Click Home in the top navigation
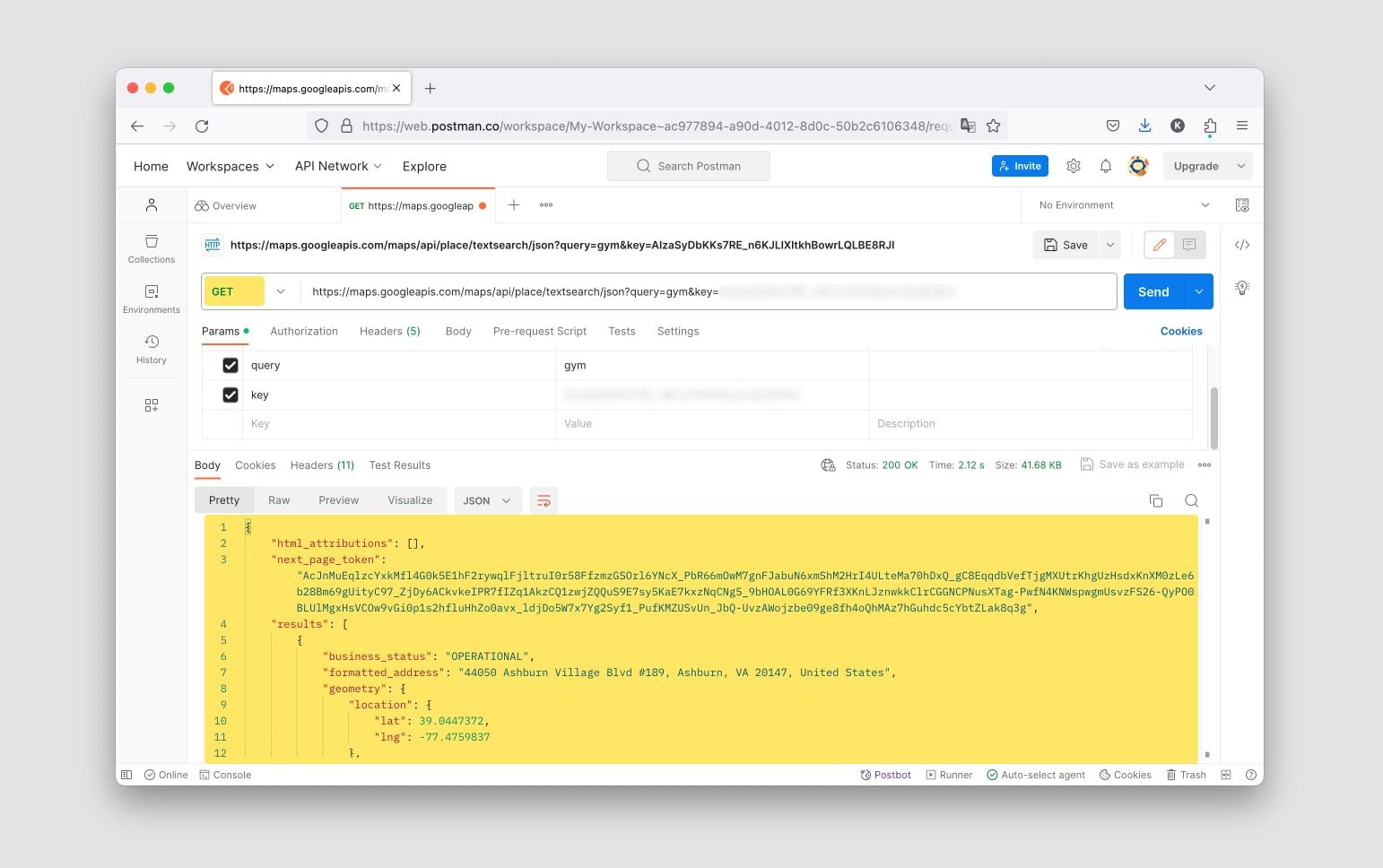The height and width of the screenshot is (868, 1383). click(151, 166)
